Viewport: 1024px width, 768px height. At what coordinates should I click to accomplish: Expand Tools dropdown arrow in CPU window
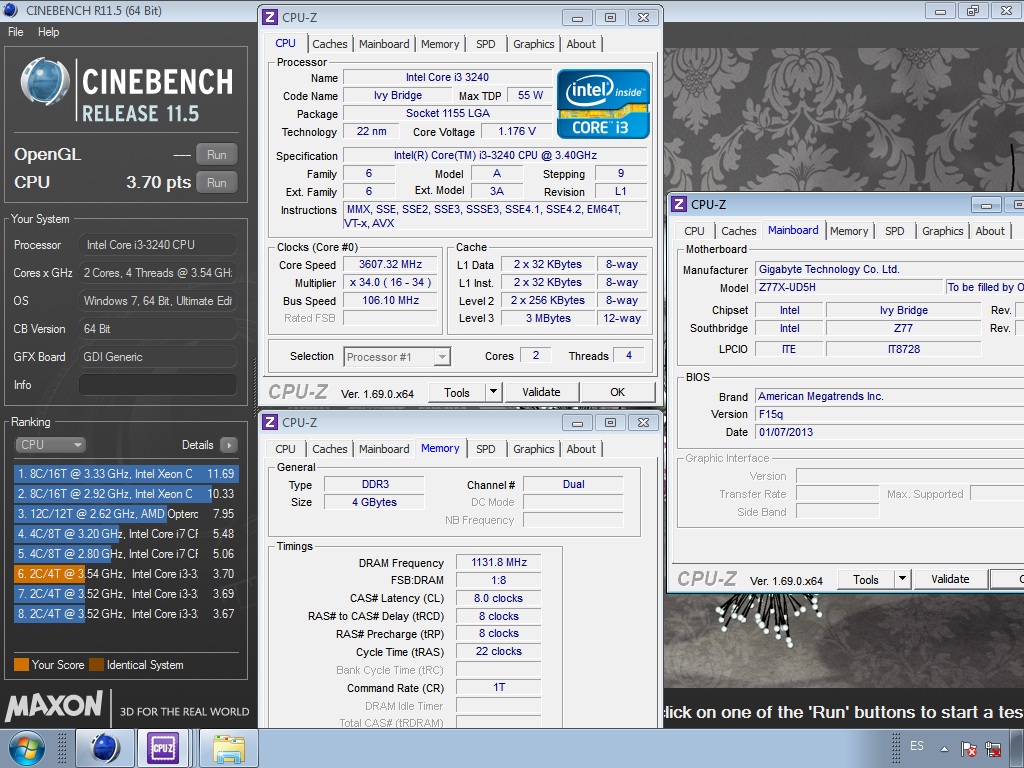click(x=493, y=392)
